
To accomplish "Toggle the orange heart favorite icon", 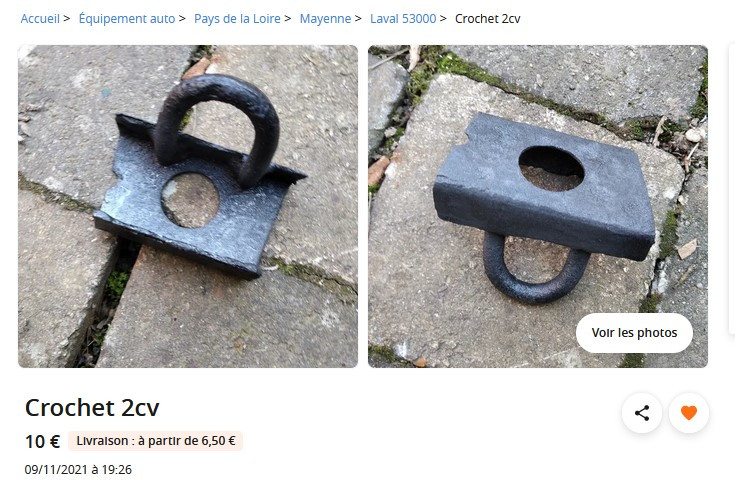I will (x=689, y=413).
